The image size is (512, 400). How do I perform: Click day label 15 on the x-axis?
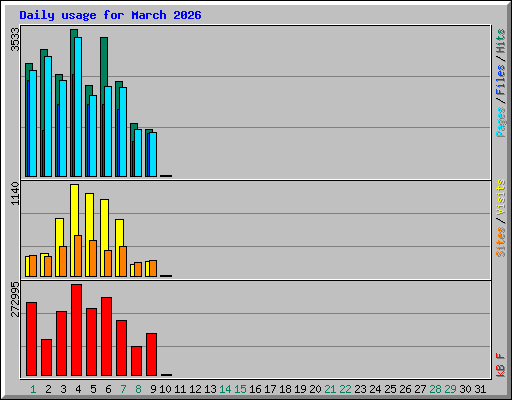pos(240,389)
